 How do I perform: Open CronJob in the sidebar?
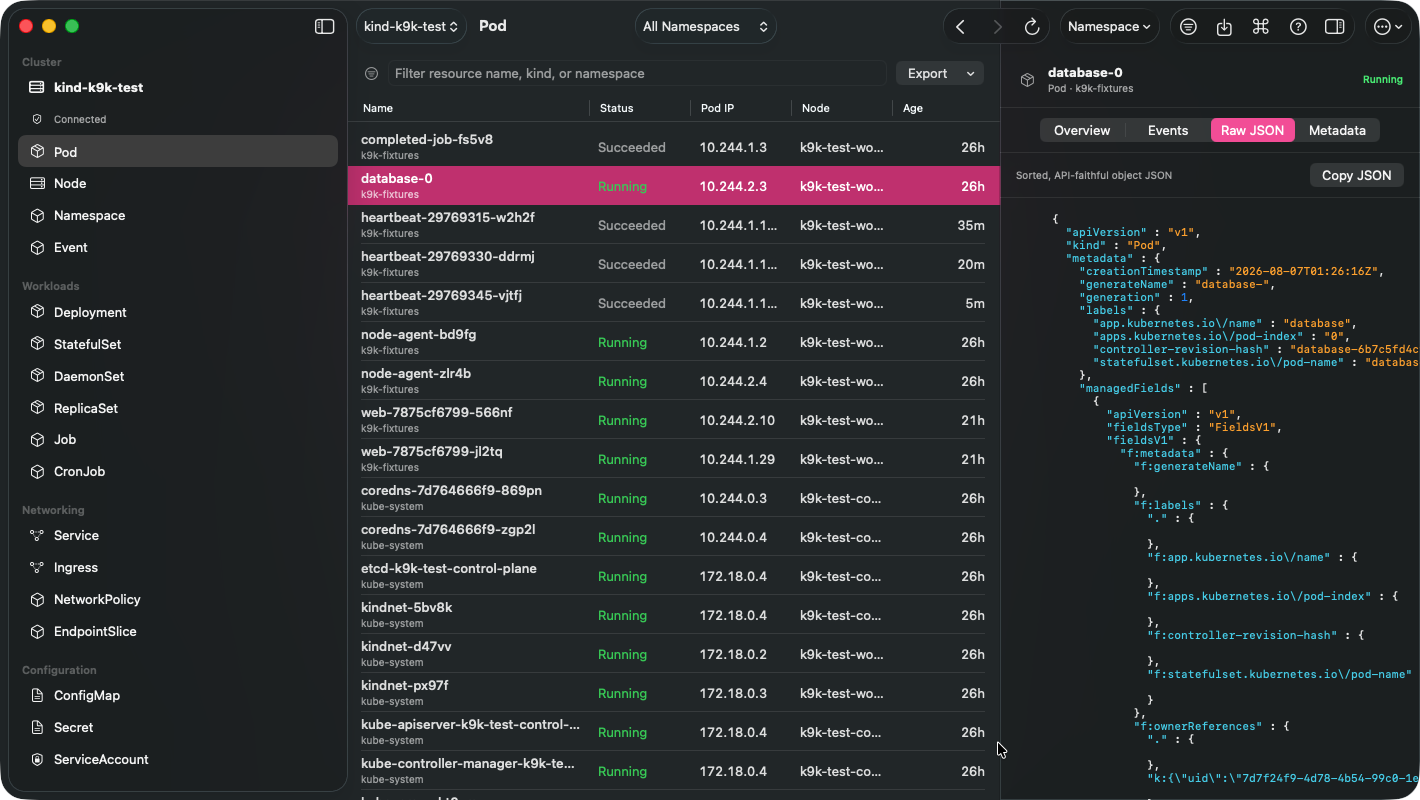point(178,472)
